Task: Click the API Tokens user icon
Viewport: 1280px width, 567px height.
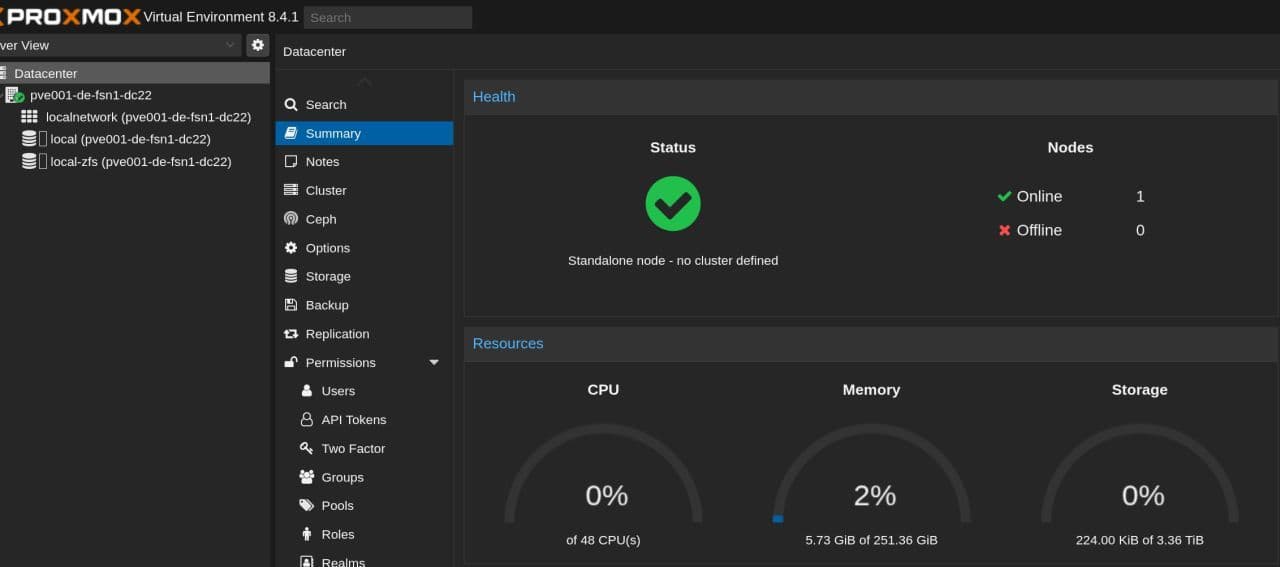Action: point(307,420)
